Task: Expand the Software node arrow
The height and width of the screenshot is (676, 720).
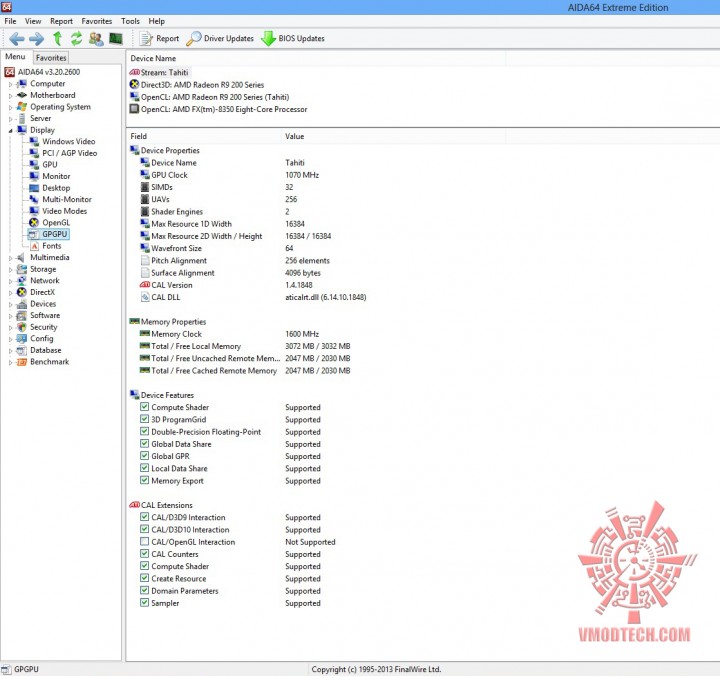Action: coord(10,315)
